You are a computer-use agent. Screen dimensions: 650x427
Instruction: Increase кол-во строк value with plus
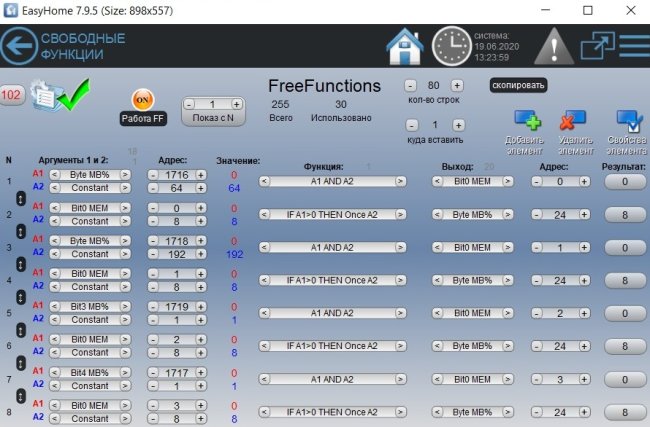pos(457,86)
